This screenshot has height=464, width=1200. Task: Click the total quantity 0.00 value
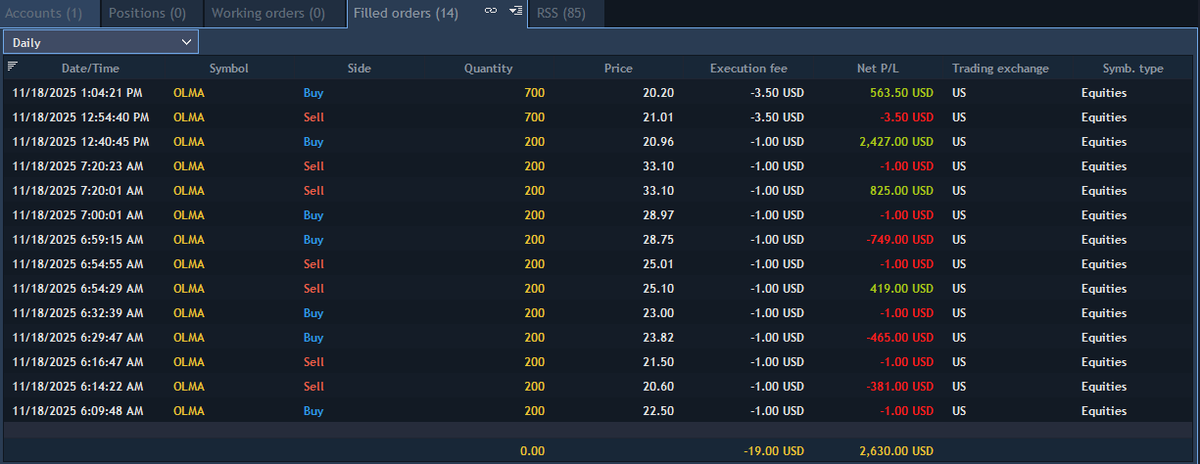point(532,451)
